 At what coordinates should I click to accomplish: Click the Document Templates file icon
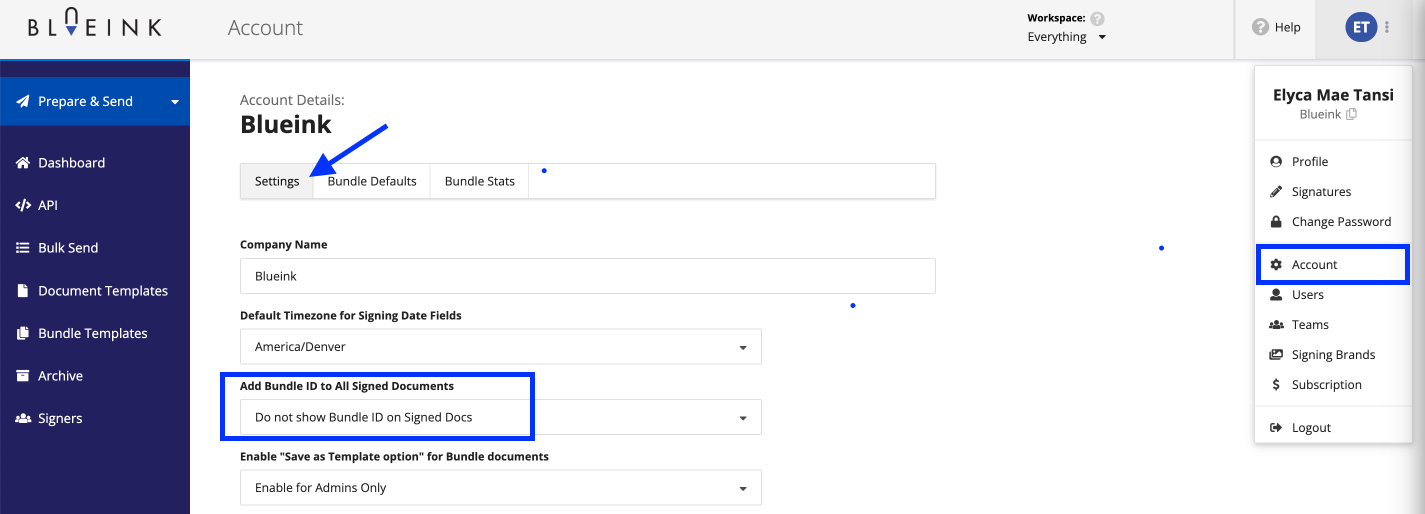(23, 291)
